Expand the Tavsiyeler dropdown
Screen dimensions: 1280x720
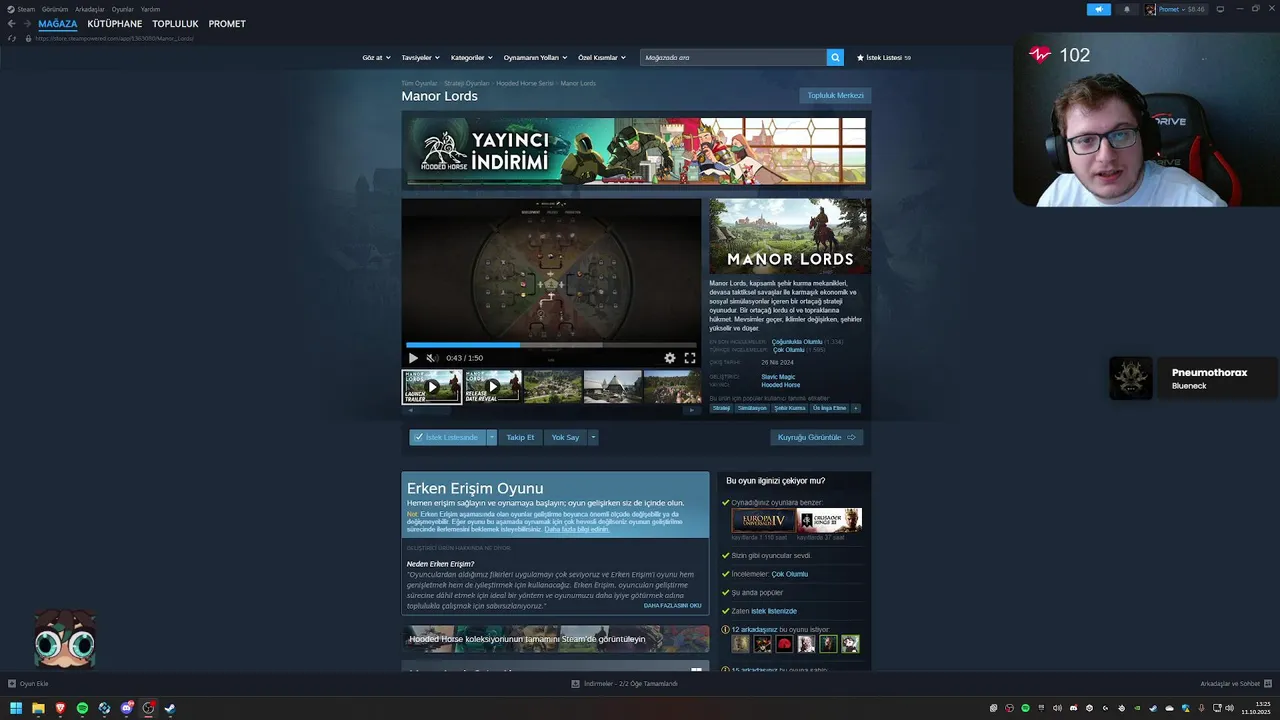pos(420,58)
